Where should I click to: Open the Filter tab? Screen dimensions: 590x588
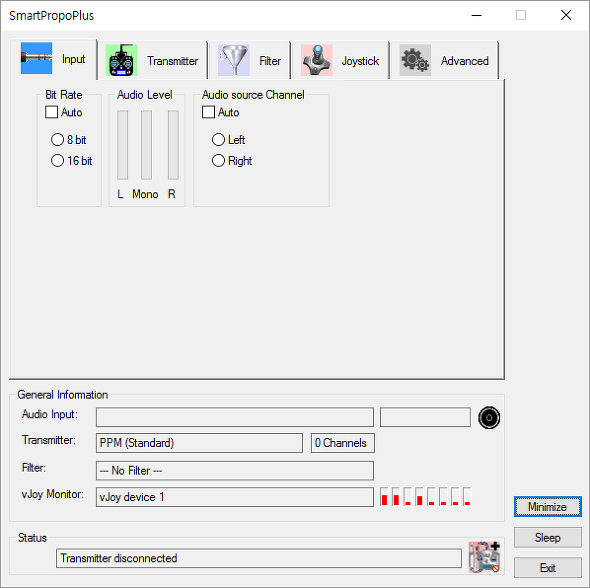(x=249, y=61)
